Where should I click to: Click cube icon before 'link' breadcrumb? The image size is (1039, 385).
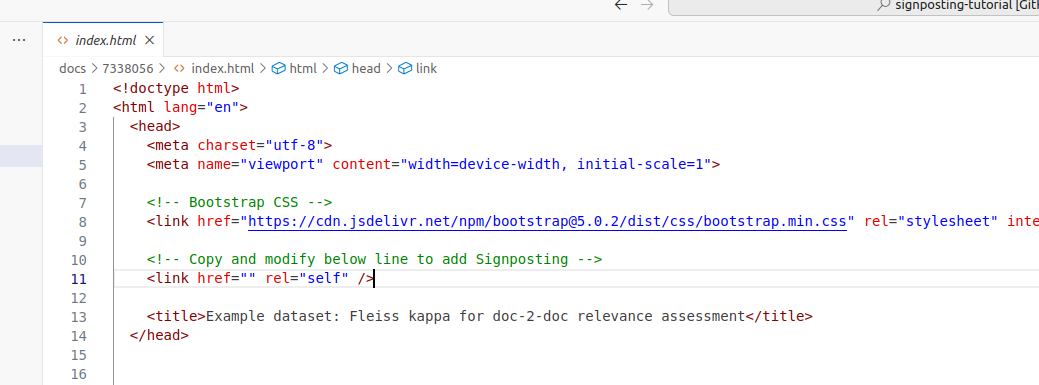click(x=405, y=68)
